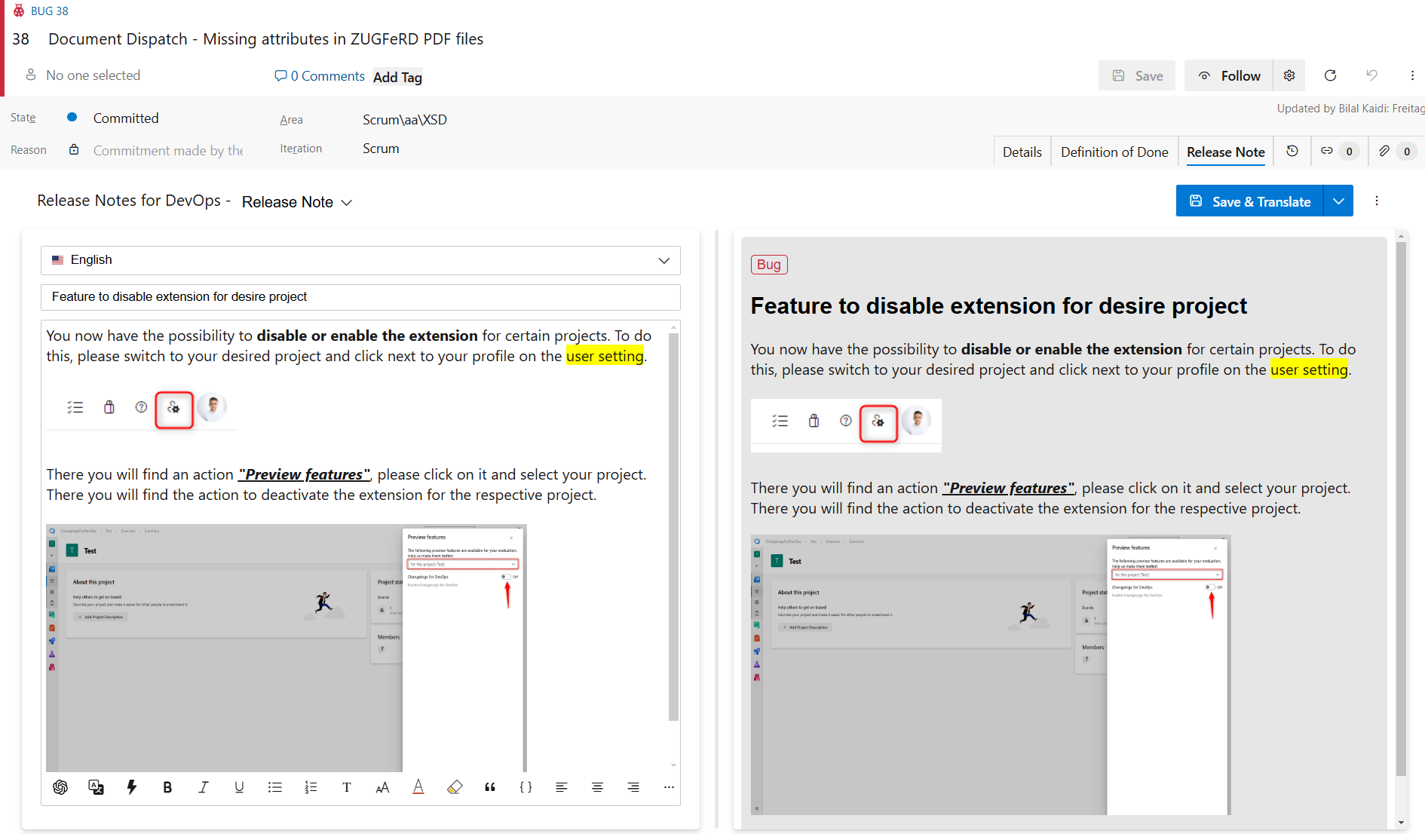Expand the Release Note view selector chevron
The image size is (1425, 840).
pyautogui.click(x=347, y=202)
